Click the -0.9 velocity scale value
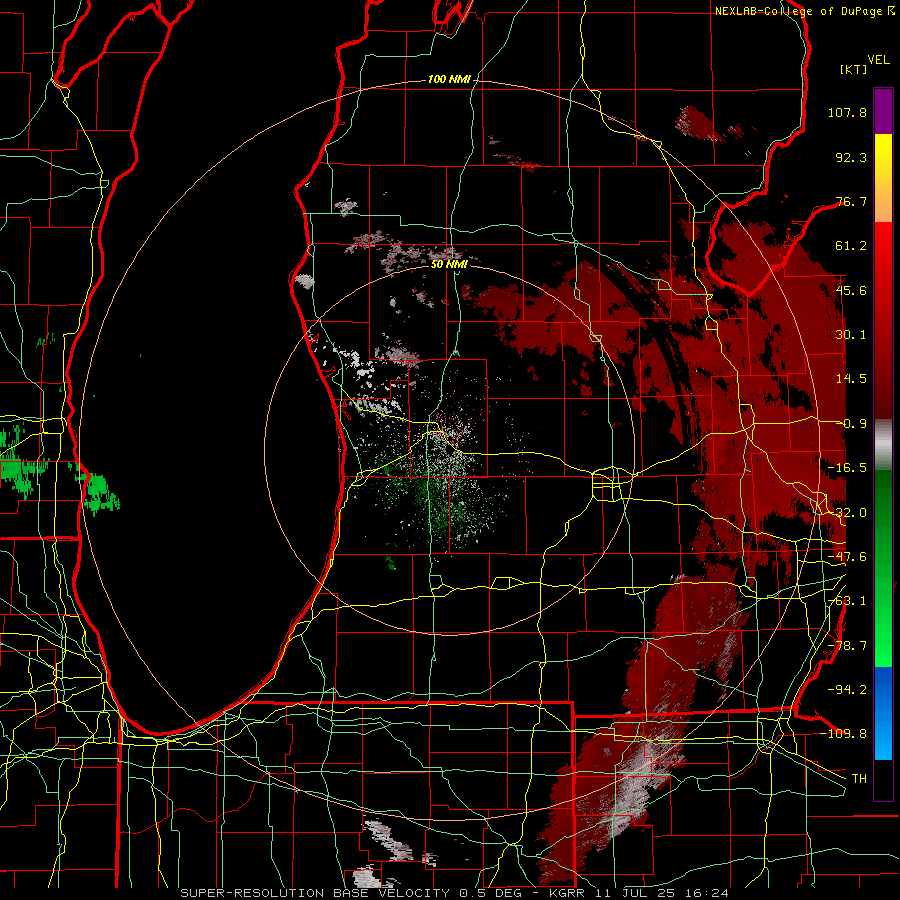900x900 pixels. (855, 424)
